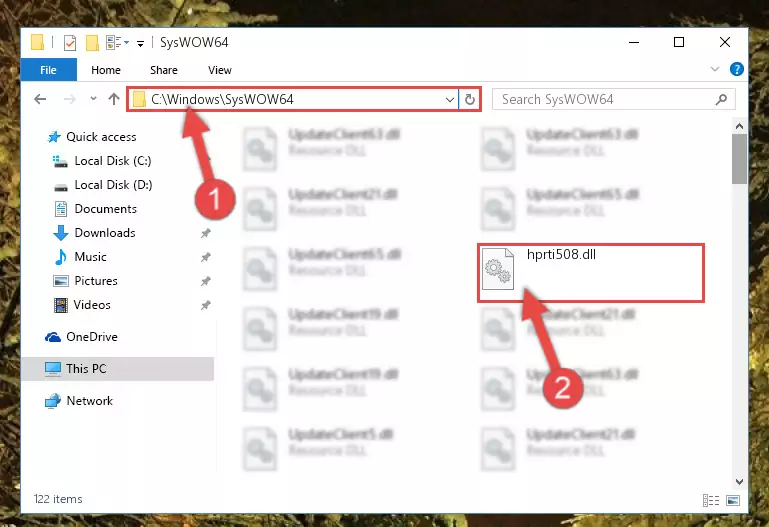Viewport: 769px width, 527px height.
Task: Open Local Disk (C:) in sidebar
Action: 103,161
